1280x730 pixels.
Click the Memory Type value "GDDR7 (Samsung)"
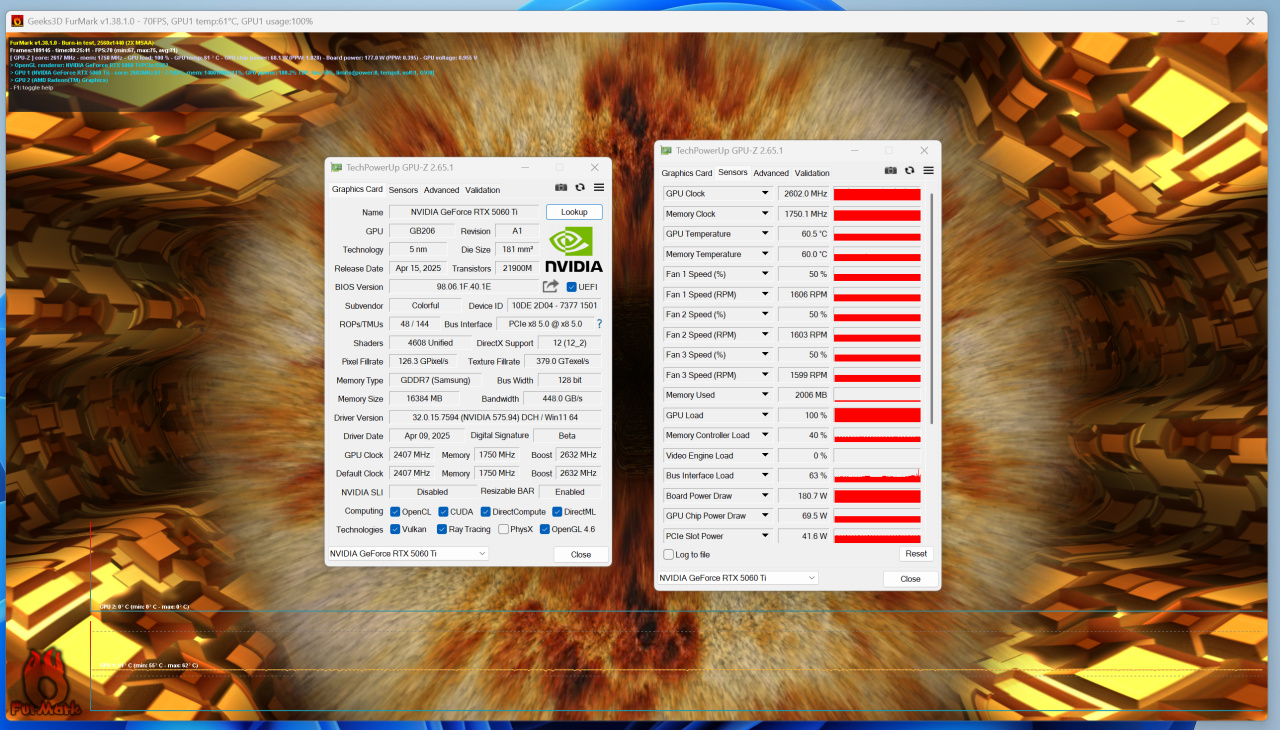coord(433,380)
